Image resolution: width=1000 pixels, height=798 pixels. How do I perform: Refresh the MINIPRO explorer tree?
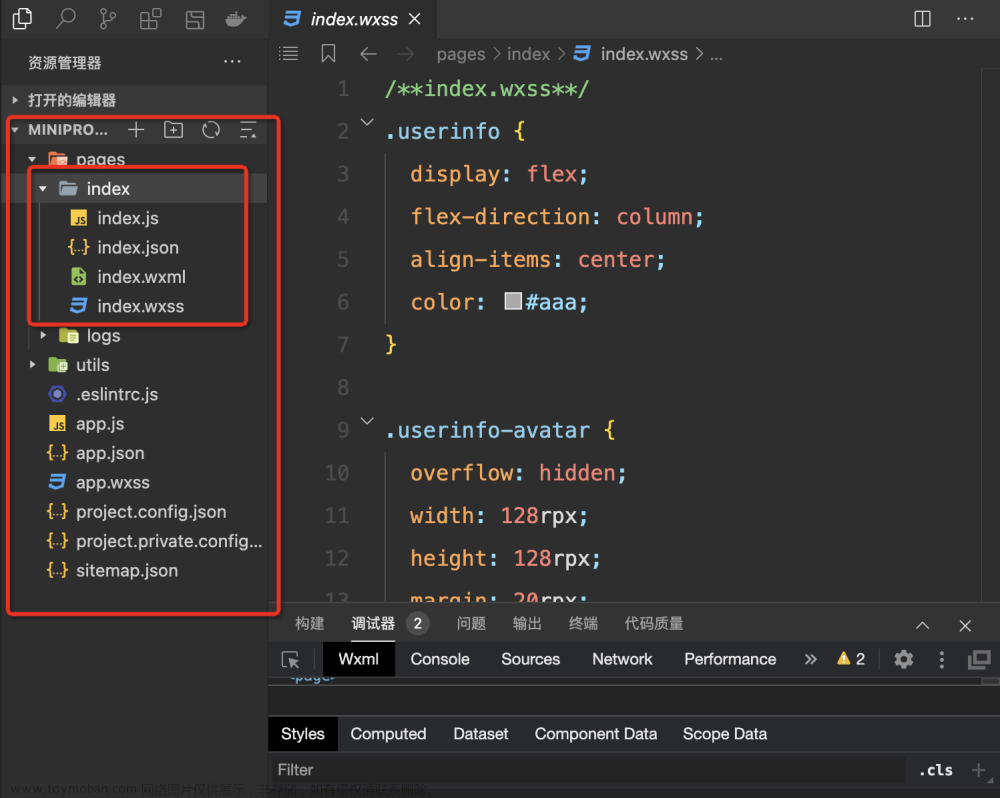point(211,130)
